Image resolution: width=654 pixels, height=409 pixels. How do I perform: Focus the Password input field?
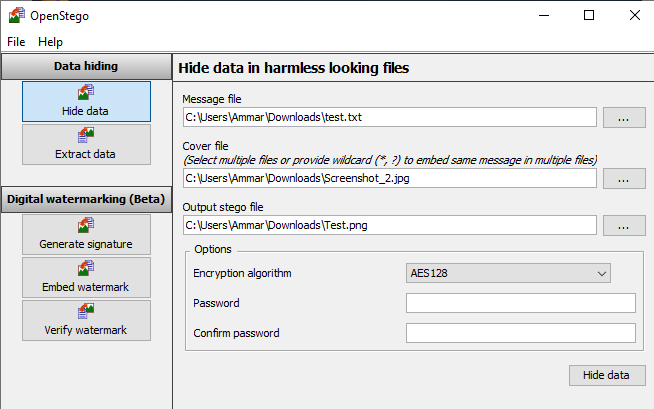[521, 303]
